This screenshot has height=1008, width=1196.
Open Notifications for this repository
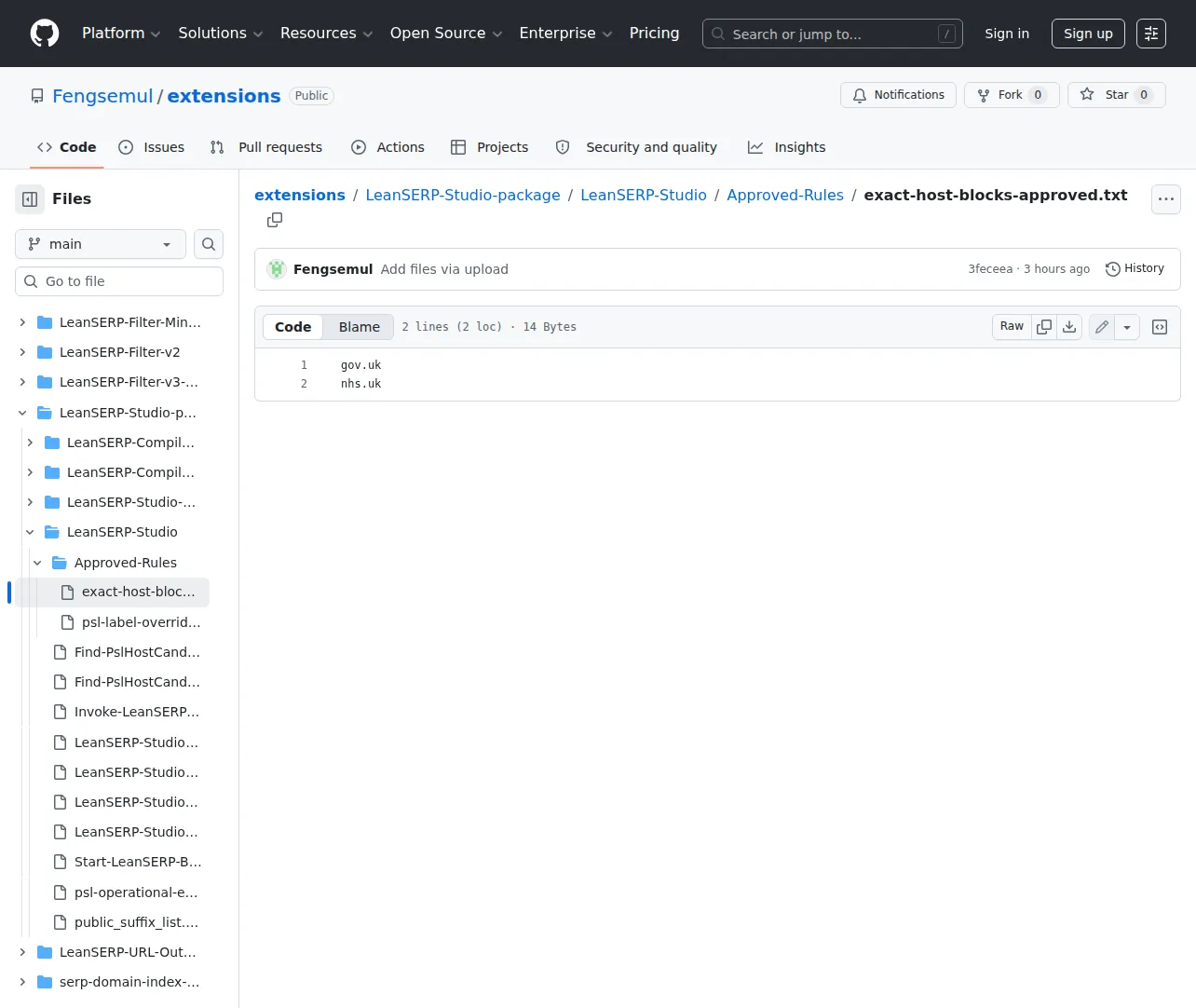[898, 95]
